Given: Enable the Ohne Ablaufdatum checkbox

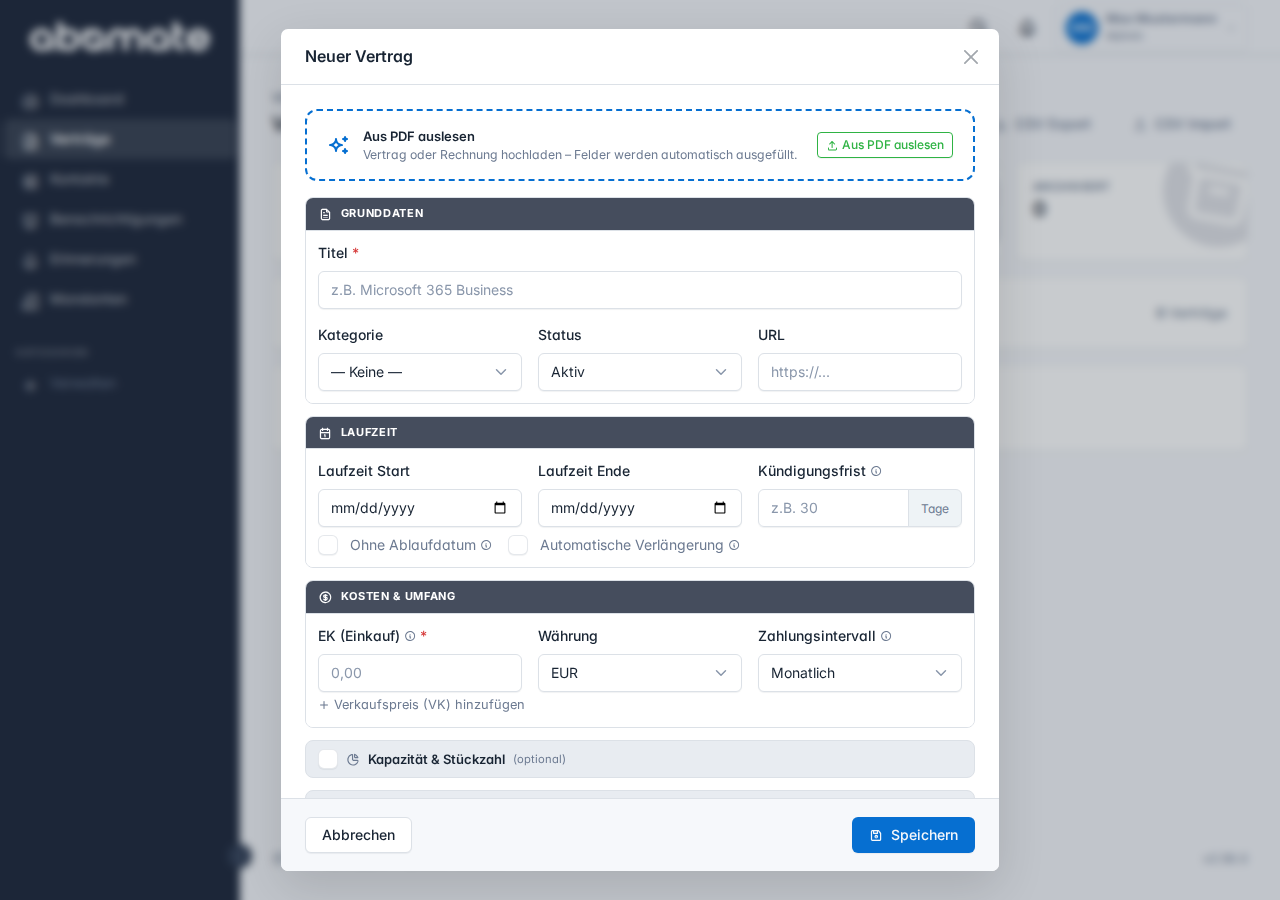Looking at the screenshot, I should (x=328, y=545).
